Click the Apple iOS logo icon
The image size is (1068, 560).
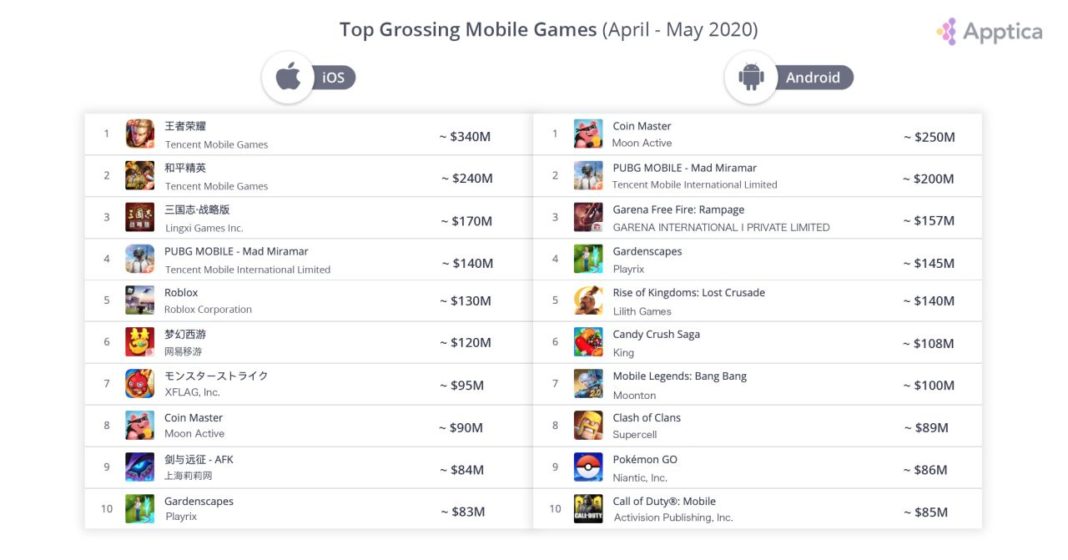(289, 77)
